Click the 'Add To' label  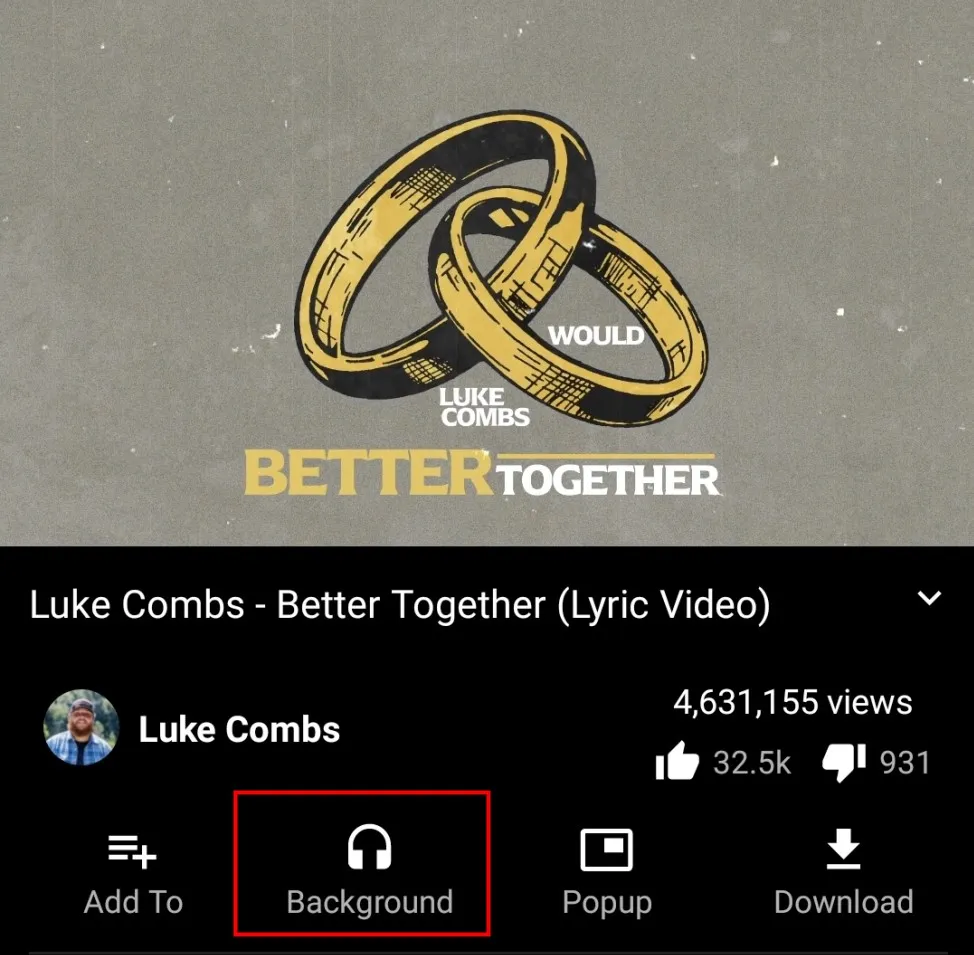(x=134, y=902)
